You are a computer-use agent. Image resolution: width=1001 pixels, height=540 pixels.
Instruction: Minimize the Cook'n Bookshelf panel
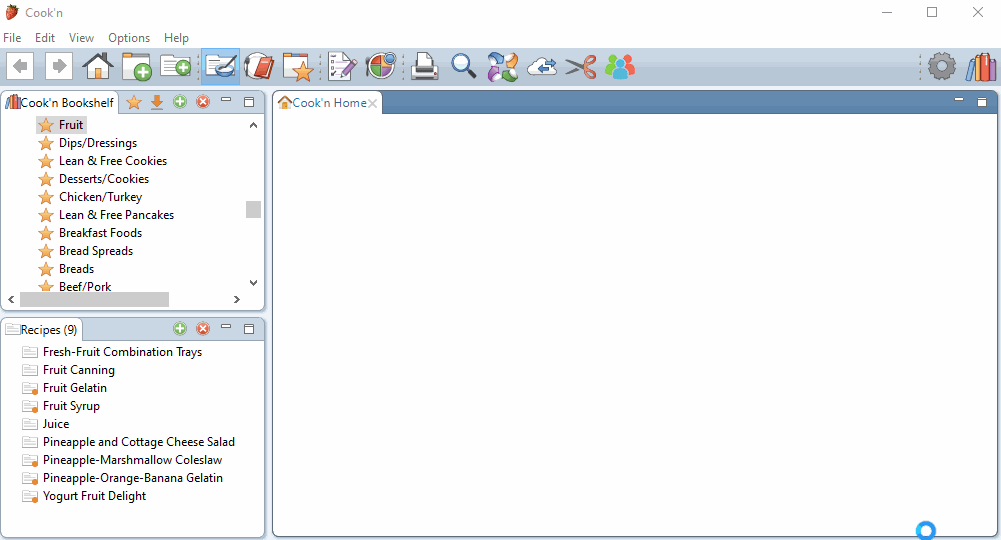(226, 101)
